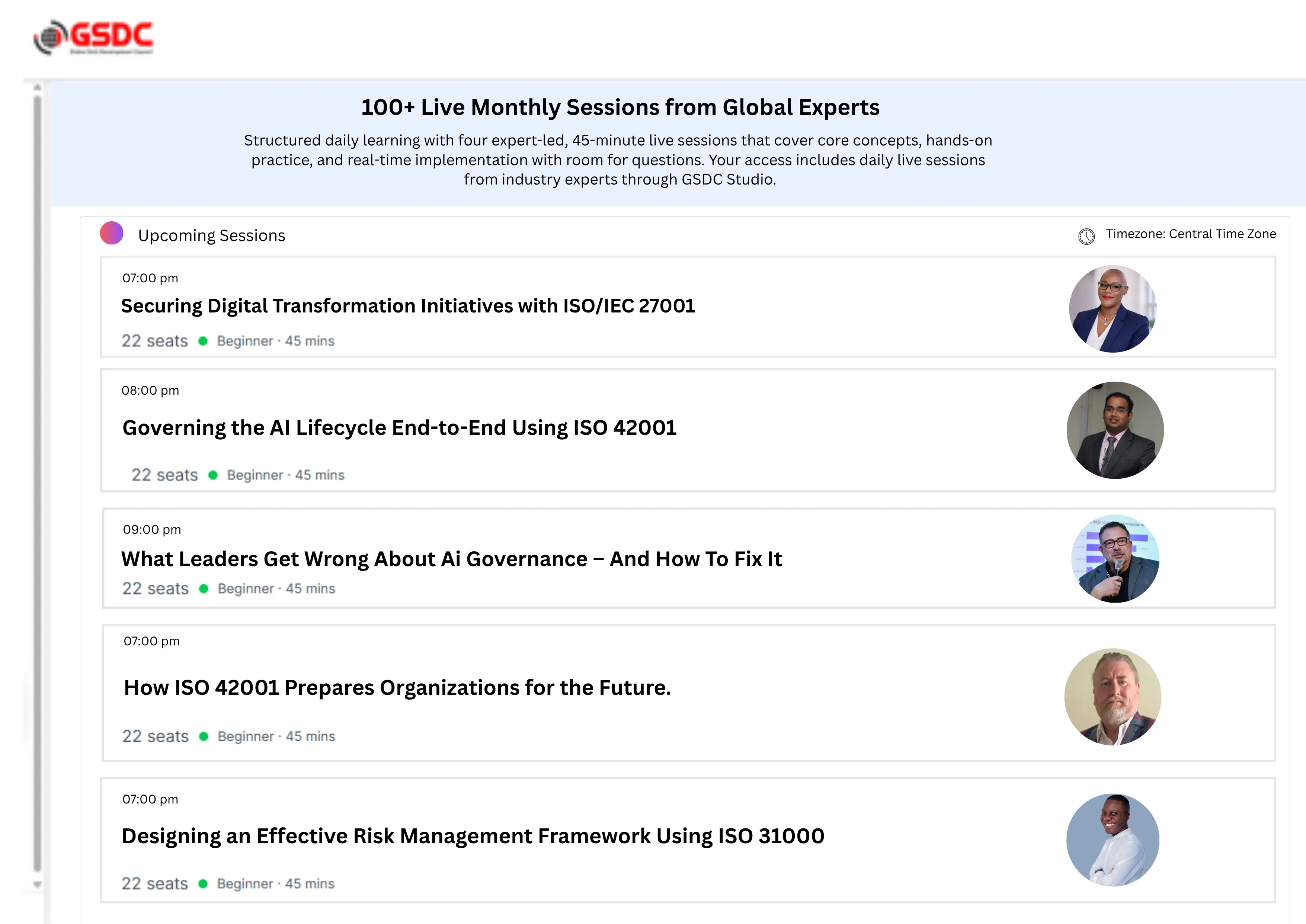Click the timezone clock icon
1306x924 pixels.
click(x=1086, y=236)
